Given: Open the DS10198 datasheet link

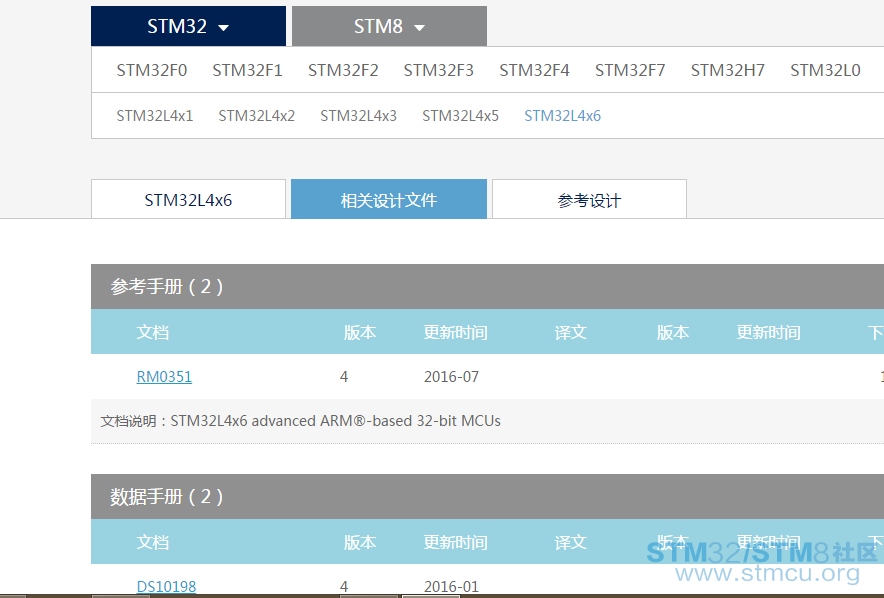Looking at the screenshot, I should [166, 587].
